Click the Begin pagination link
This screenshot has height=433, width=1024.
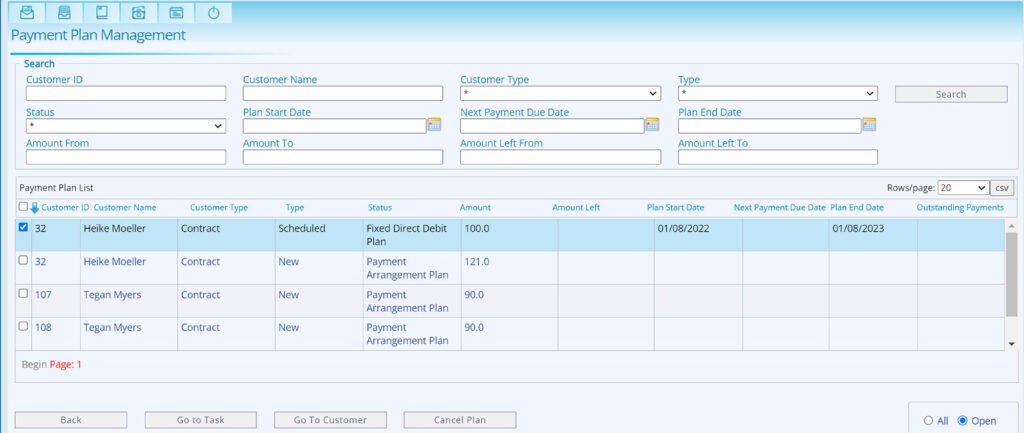click(x=34, y=364)
